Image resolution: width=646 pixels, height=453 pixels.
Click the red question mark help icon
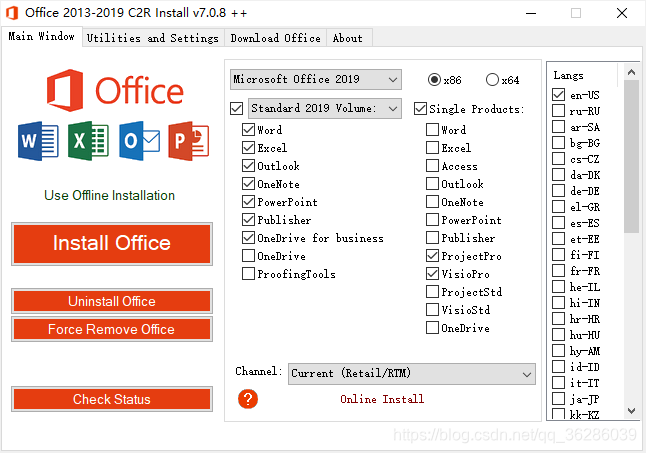[x=248, y=399]
